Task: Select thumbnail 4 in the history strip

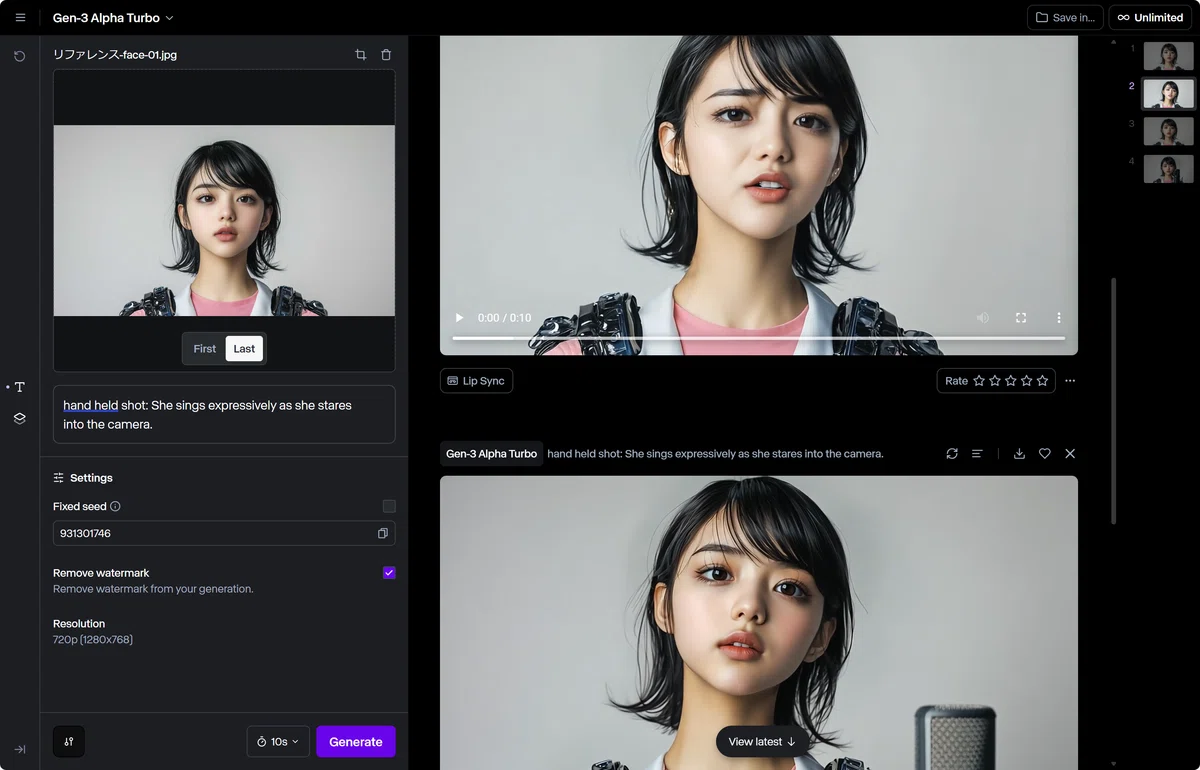Action: 1168,168
